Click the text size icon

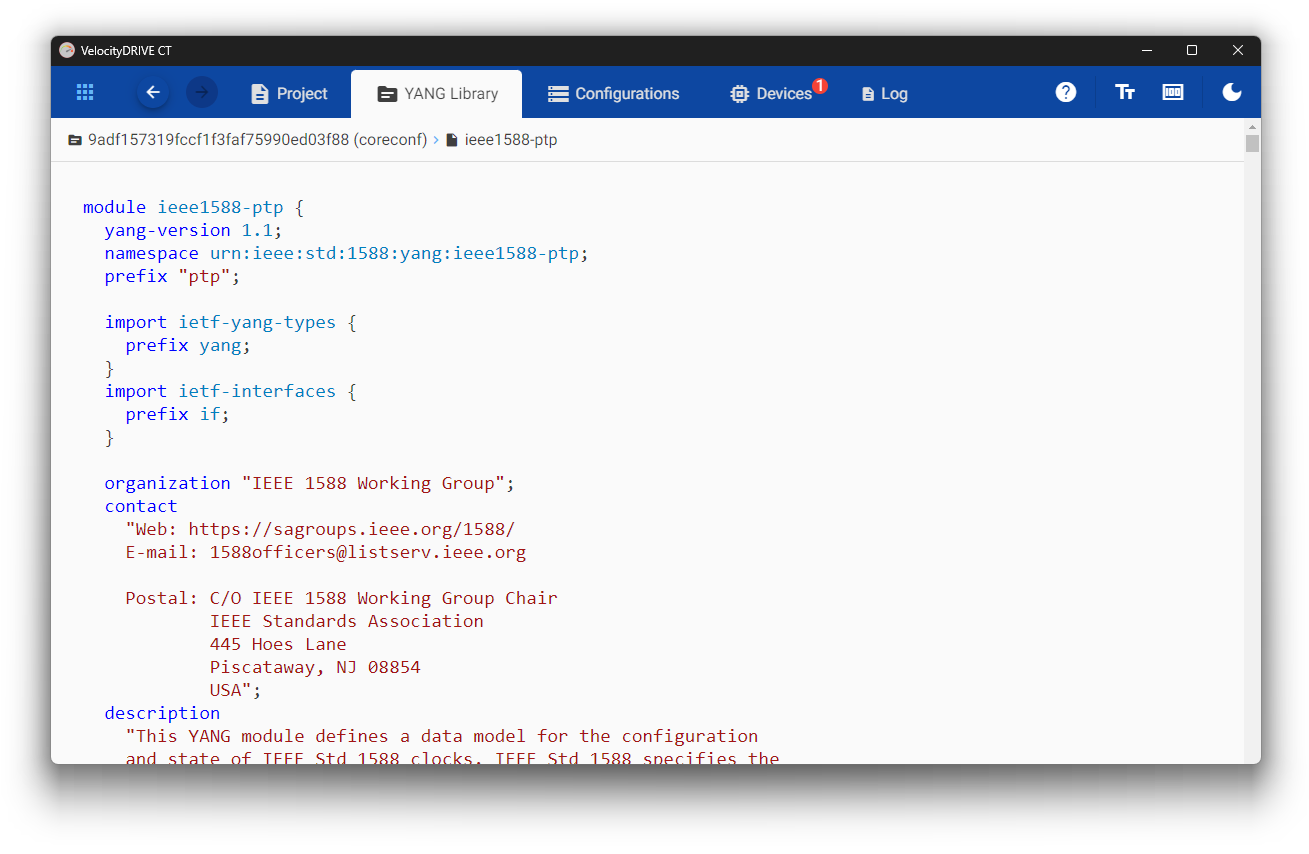(x=1125, y=93)
